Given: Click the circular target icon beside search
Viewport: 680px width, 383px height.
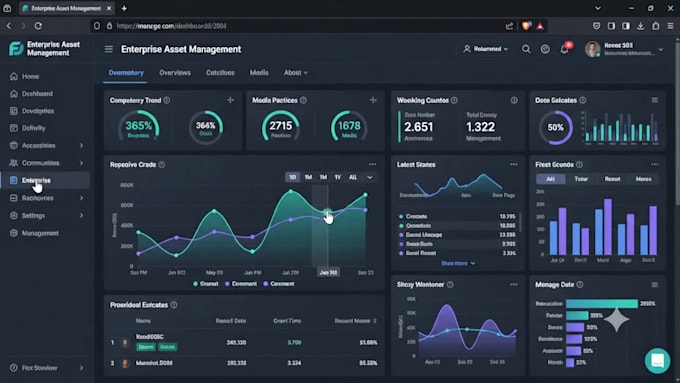Looking at the screenshot, I should [545, 49].
